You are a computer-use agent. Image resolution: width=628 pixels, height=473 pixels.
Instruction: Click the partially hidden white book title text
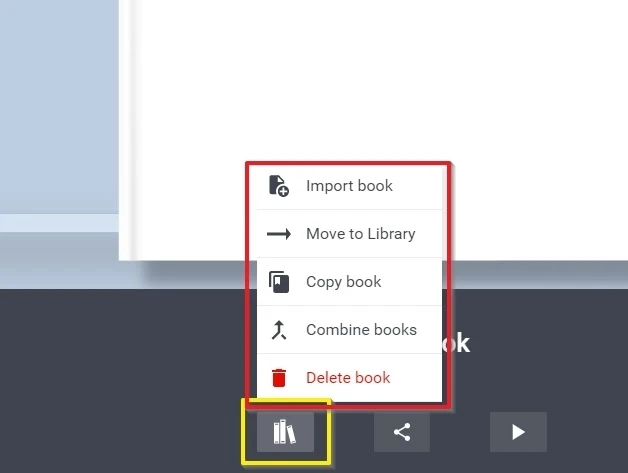click(457, 343)
